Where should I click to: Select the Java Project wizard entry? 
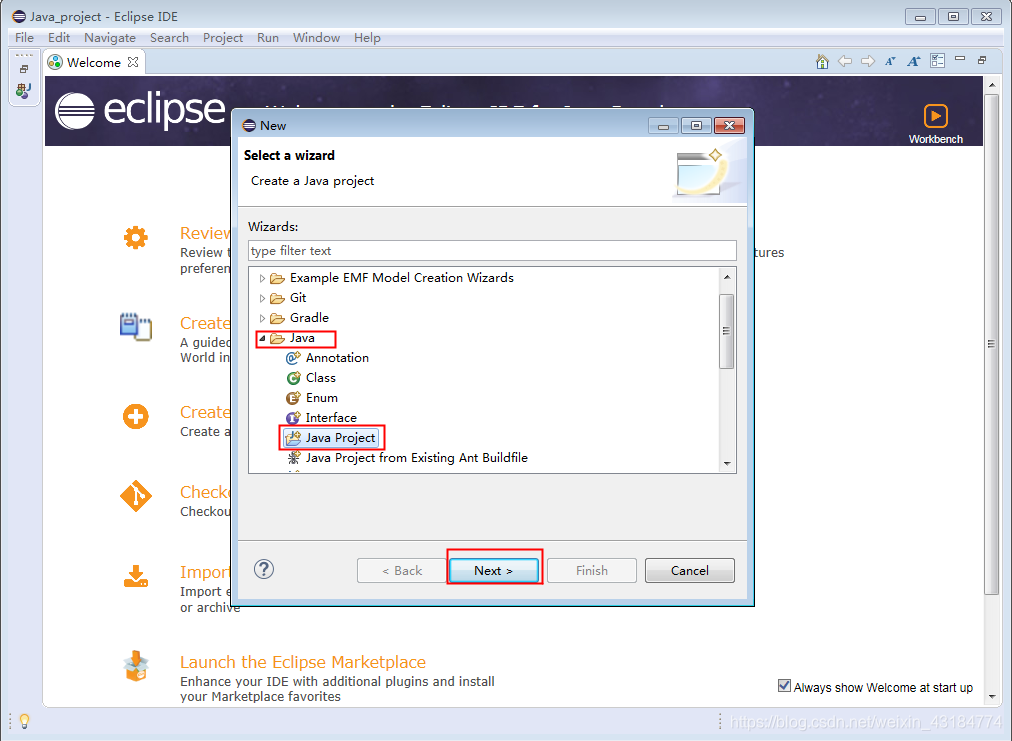pos(330,438)
